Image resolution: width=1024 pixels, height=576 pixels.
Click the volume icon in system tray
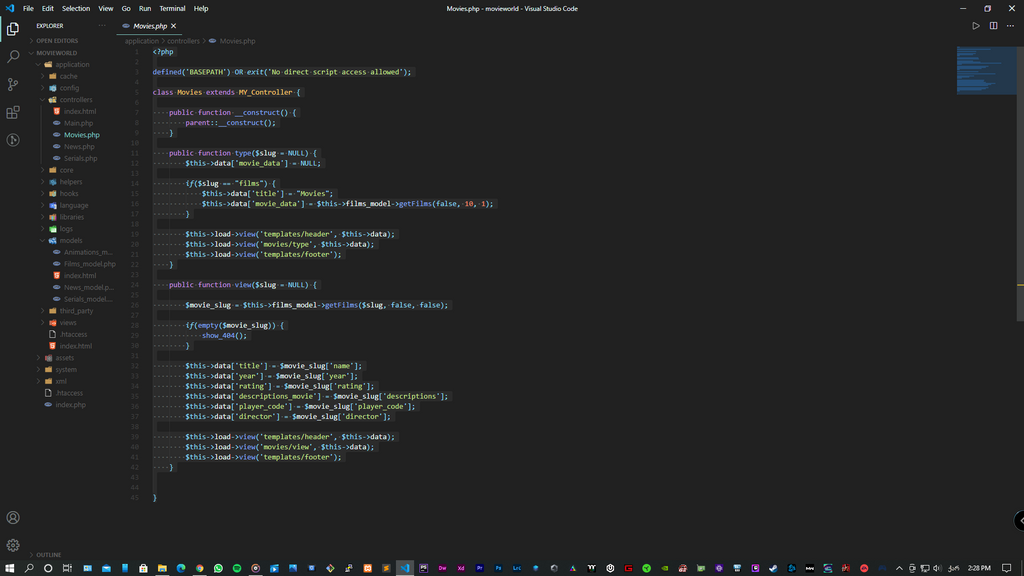coord(937,568)
